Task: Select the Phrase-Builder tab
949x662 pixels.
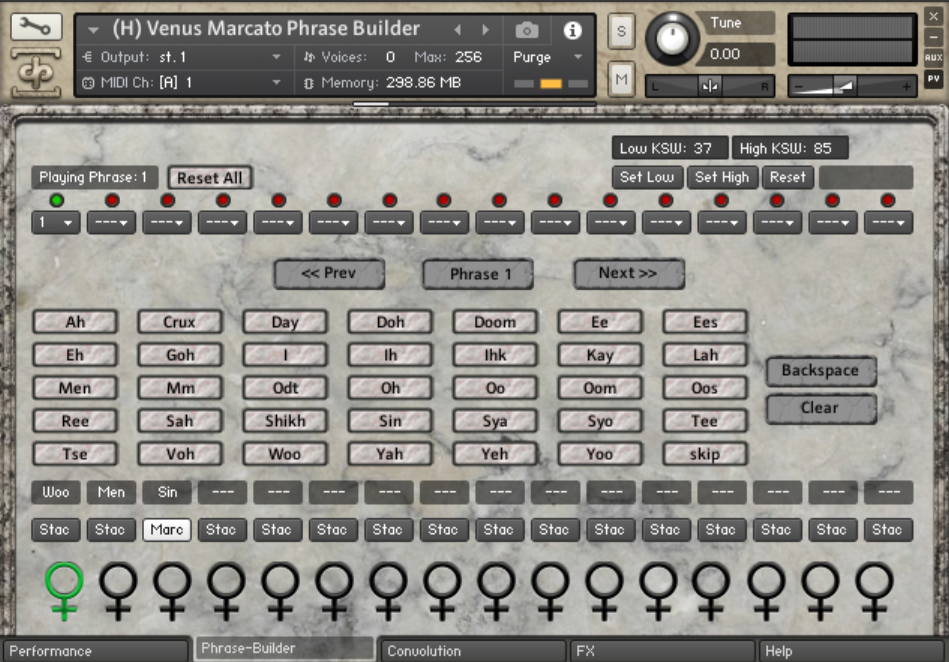Action: pyautogui.click(x=284, y=648)
